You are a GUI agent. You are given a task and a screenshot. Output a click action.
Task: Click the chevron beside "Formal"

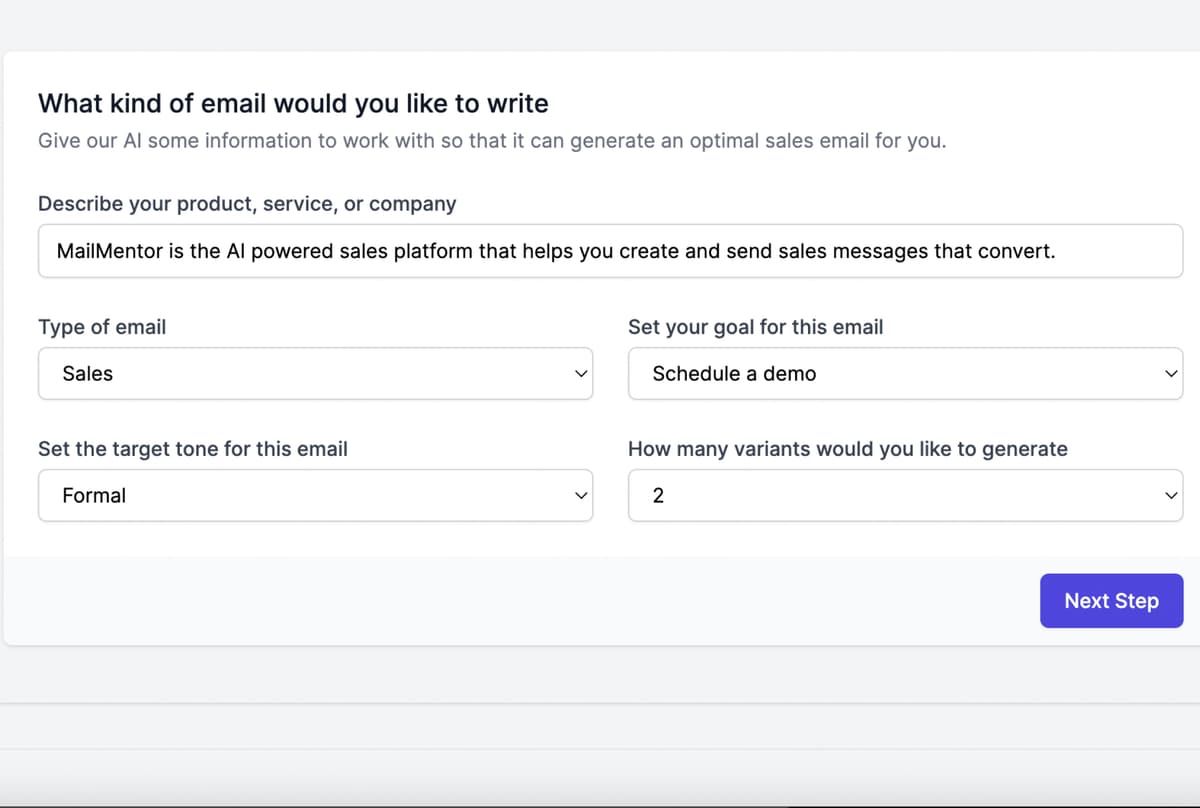pyautogui.click(x=581, y=495)
